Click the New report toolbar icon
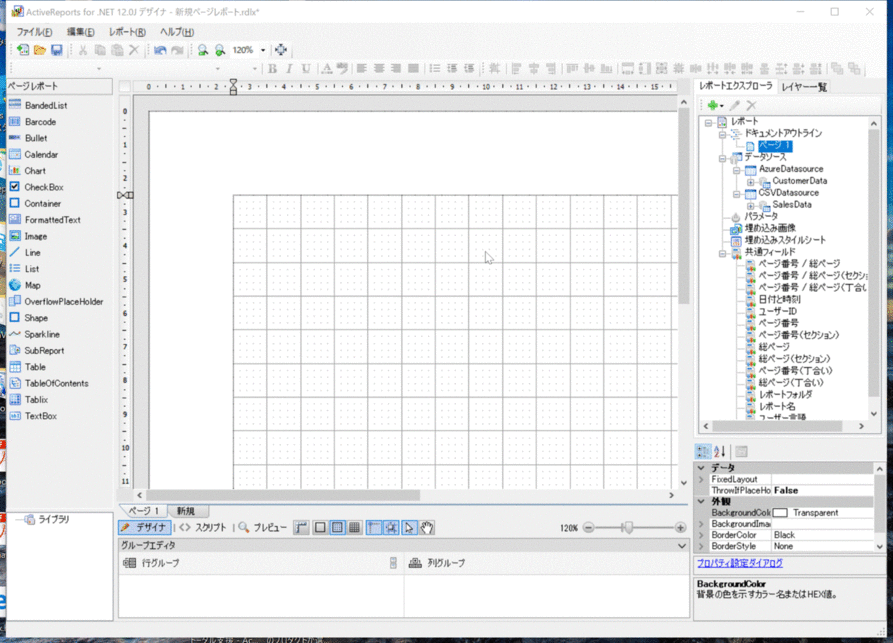This screenshot has width=893, height=643. coord(23,50)
